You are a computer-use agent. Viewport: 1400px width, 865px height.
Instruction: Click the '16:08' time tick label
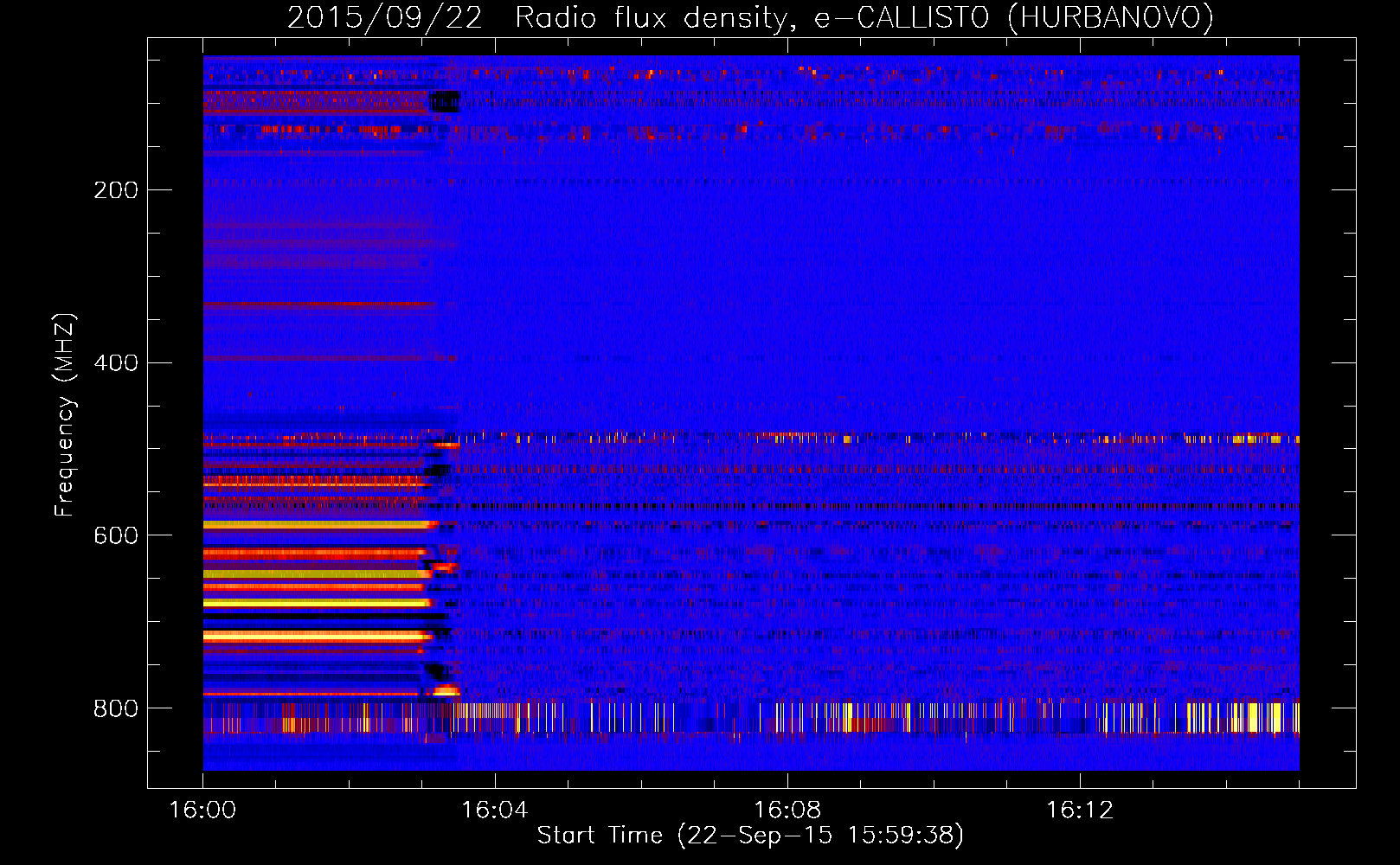coord(787,811)
